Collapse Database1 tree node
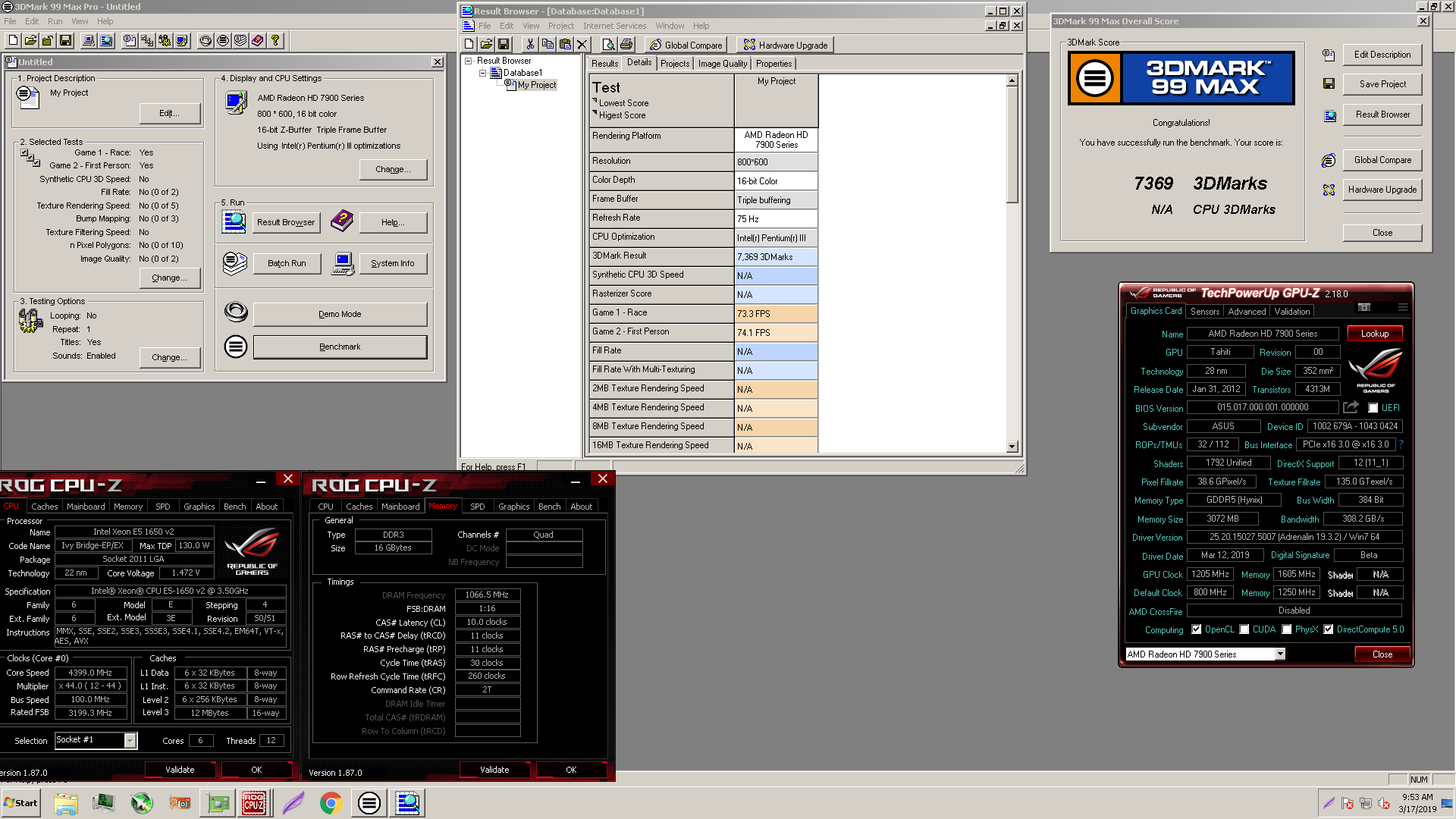The width and height of the screenshot is (1456, 819). (x=482, y=73)
